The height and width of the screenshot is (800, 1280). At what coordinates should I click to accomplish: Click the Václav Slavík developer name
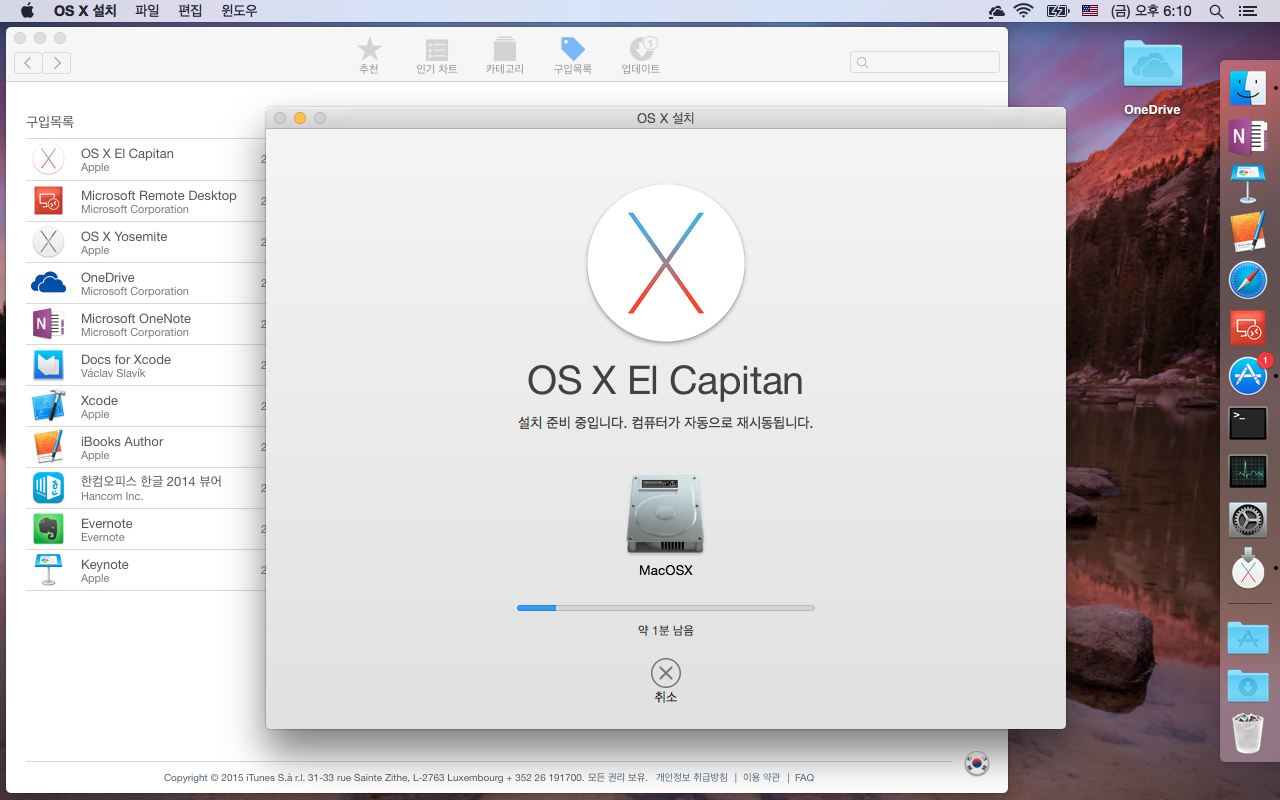click(x=113, y=374)
